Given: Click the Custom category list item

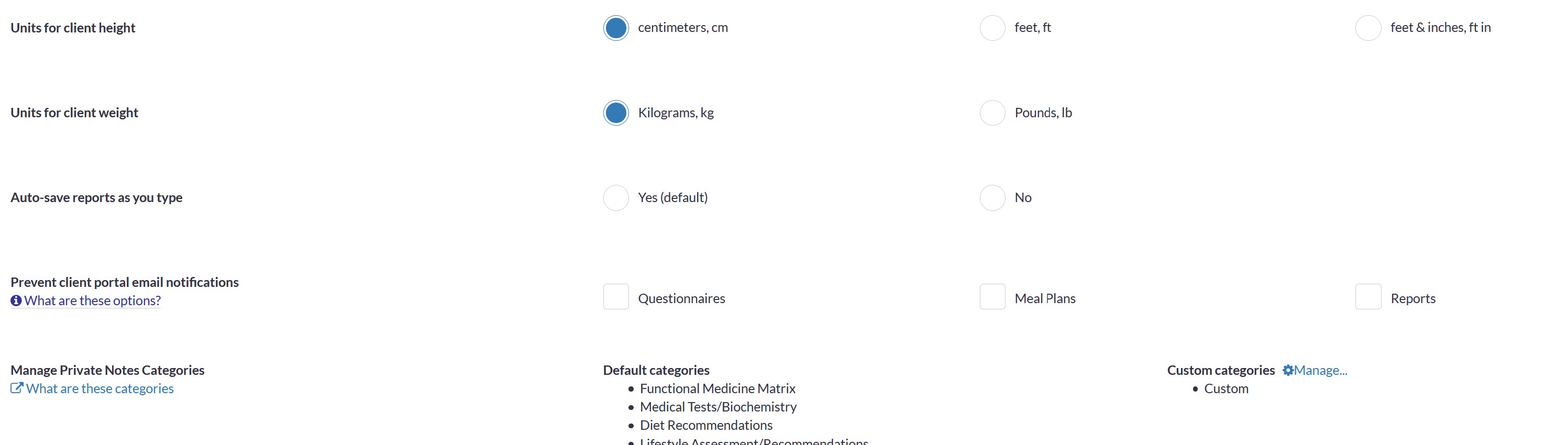Looking at the screenshot, I should click(1226, 388).
